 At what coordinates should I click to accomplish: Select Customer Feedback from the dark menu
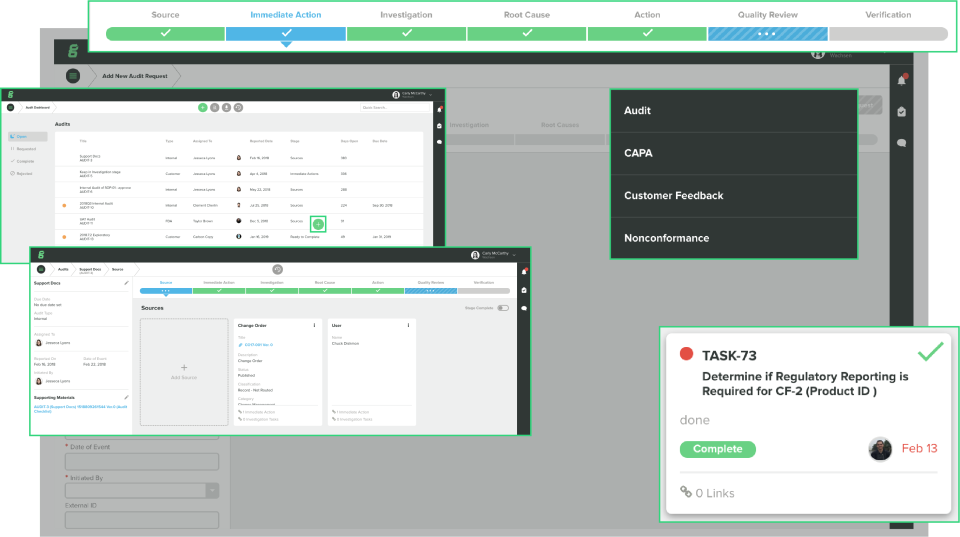(x=734, y=196)
